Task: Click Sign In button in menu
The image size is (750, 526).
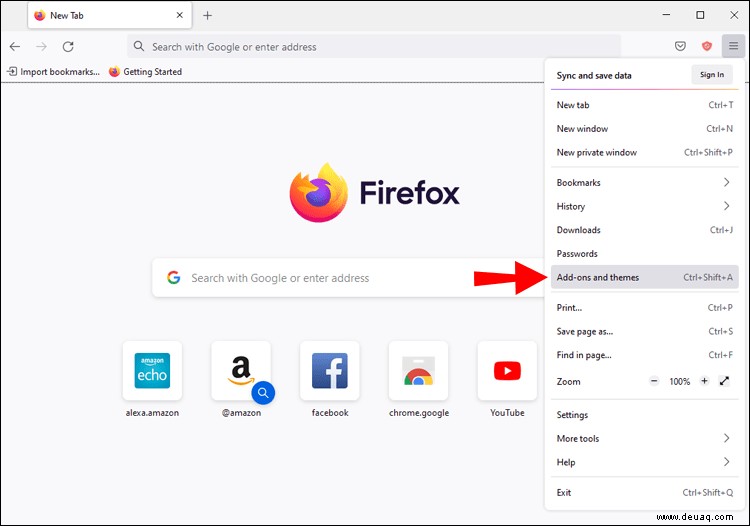Action: pos(712,75)
